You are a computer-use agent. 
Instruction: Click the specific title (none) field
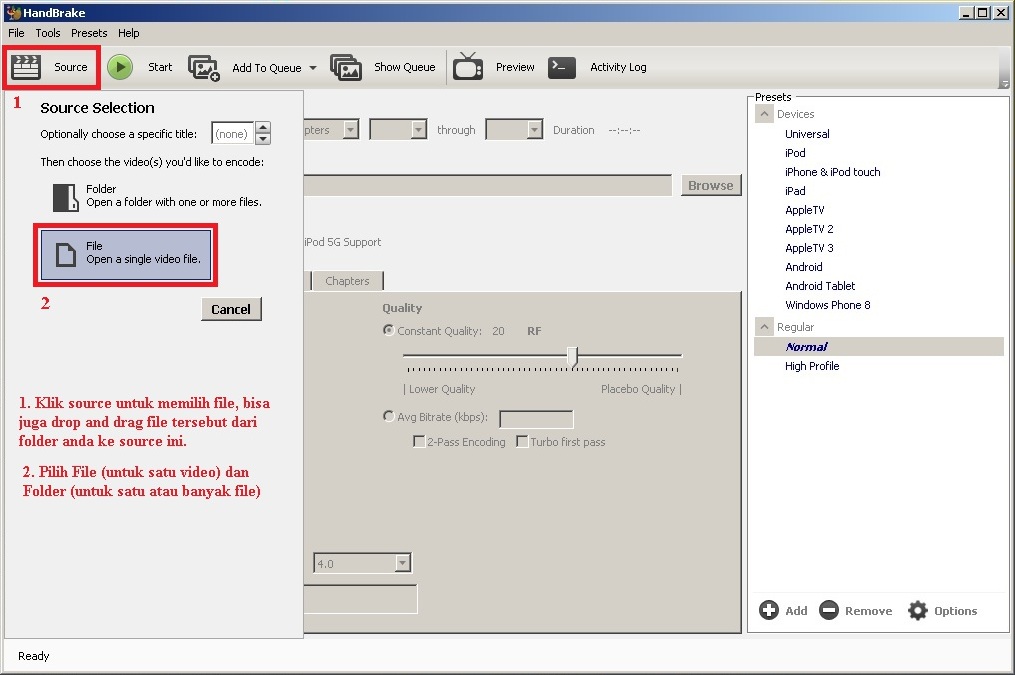[233, 133]
